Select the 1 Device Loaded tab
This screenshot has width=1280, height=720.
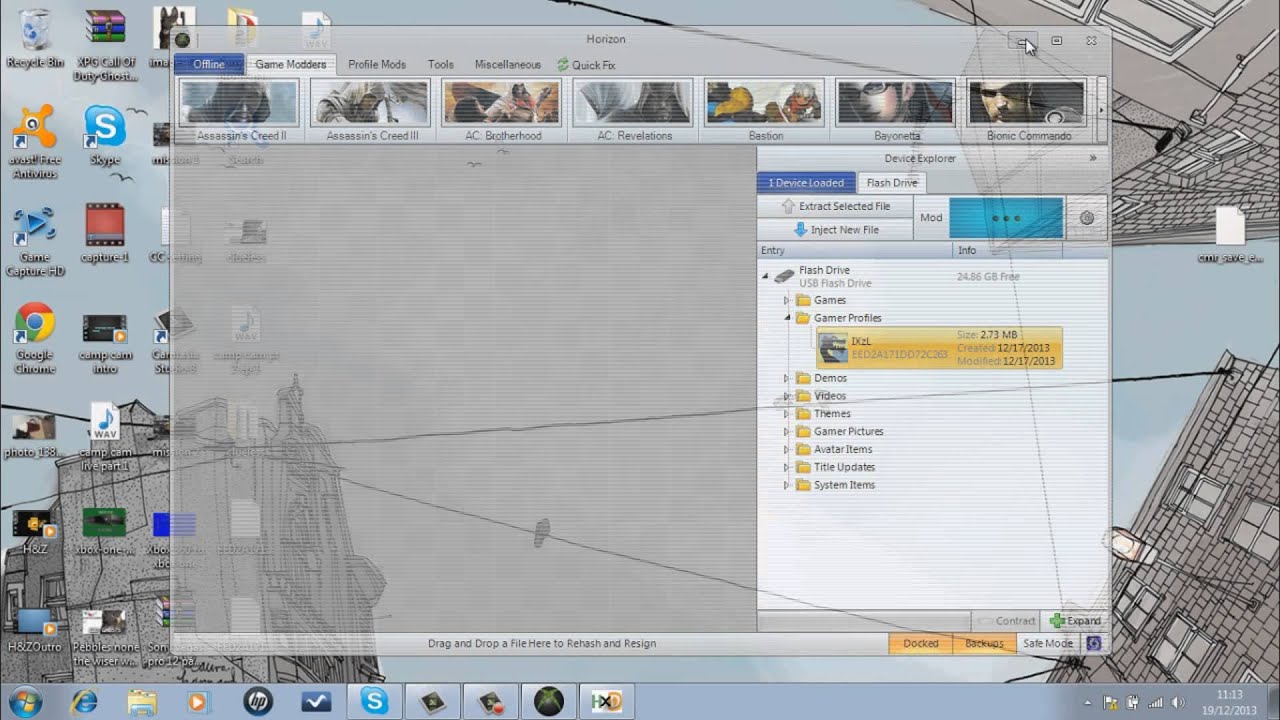coord(806,183)
